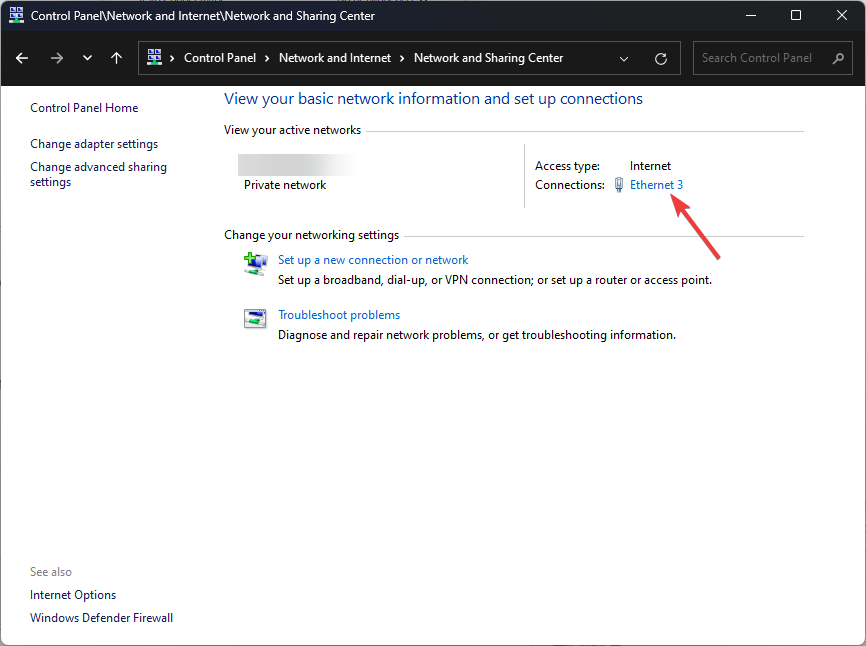Focus the Search Control Panel field
This screenshot has width=866, height=646.
[760, 58]
